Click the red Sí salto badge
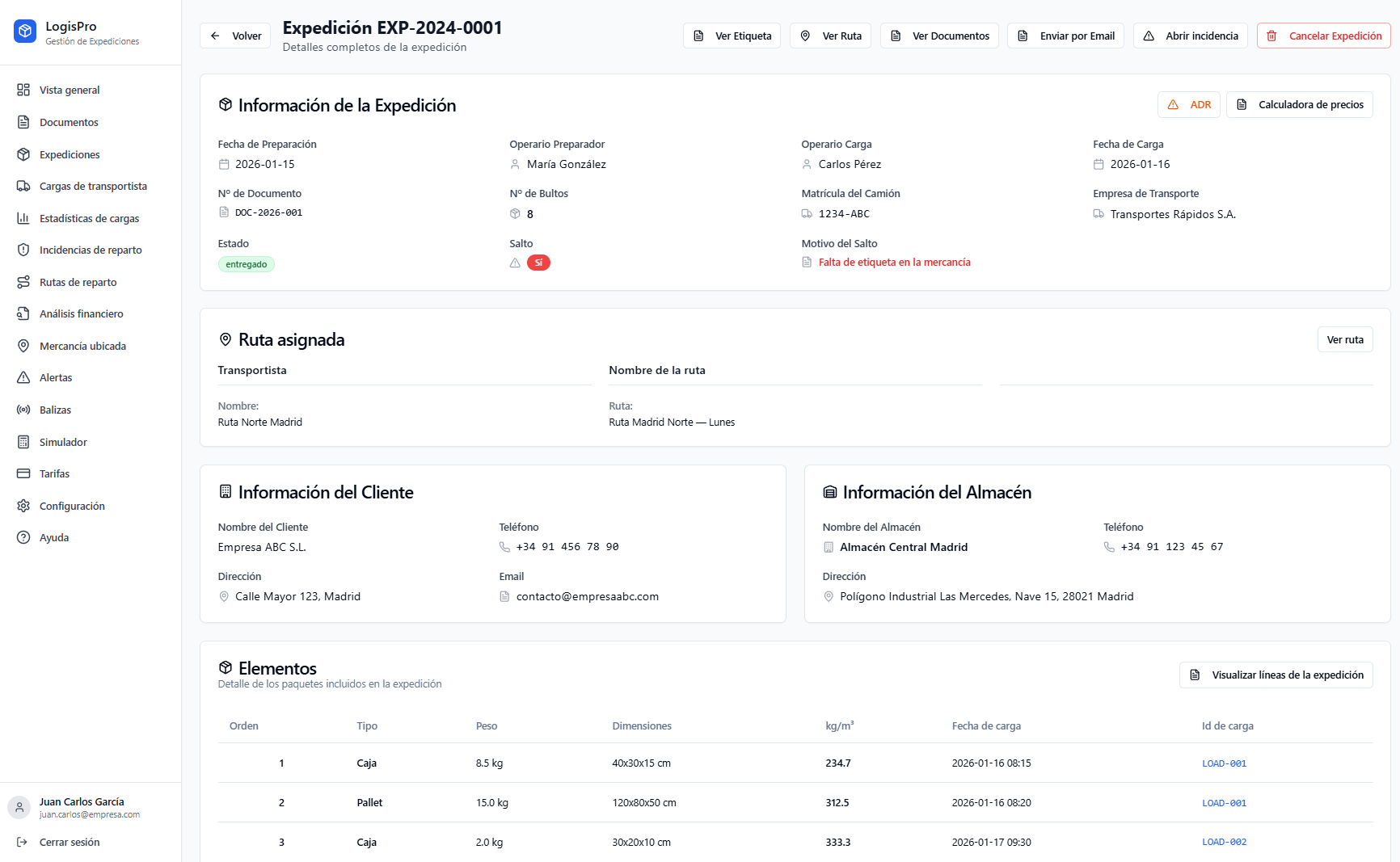 (x=538, y=263)
